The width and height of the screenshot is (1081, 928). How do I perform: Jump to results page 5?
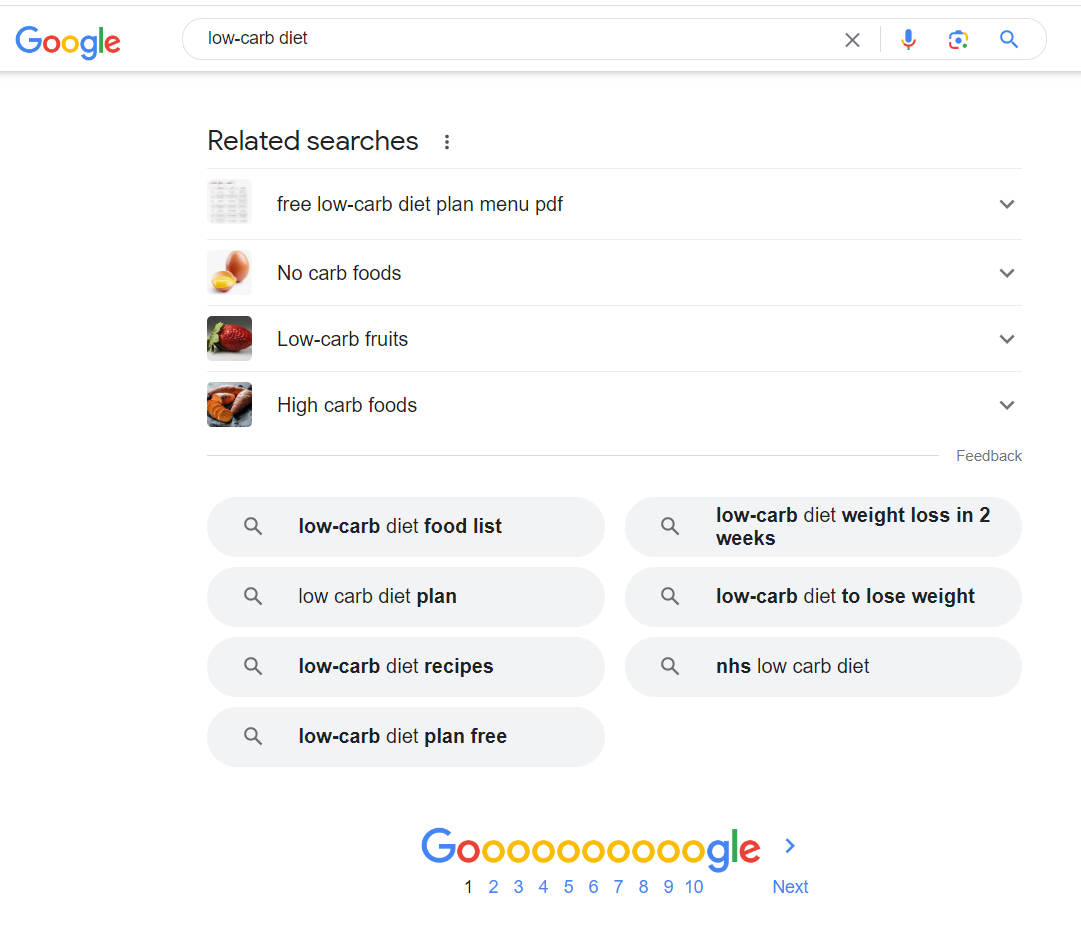pos(568,886)
